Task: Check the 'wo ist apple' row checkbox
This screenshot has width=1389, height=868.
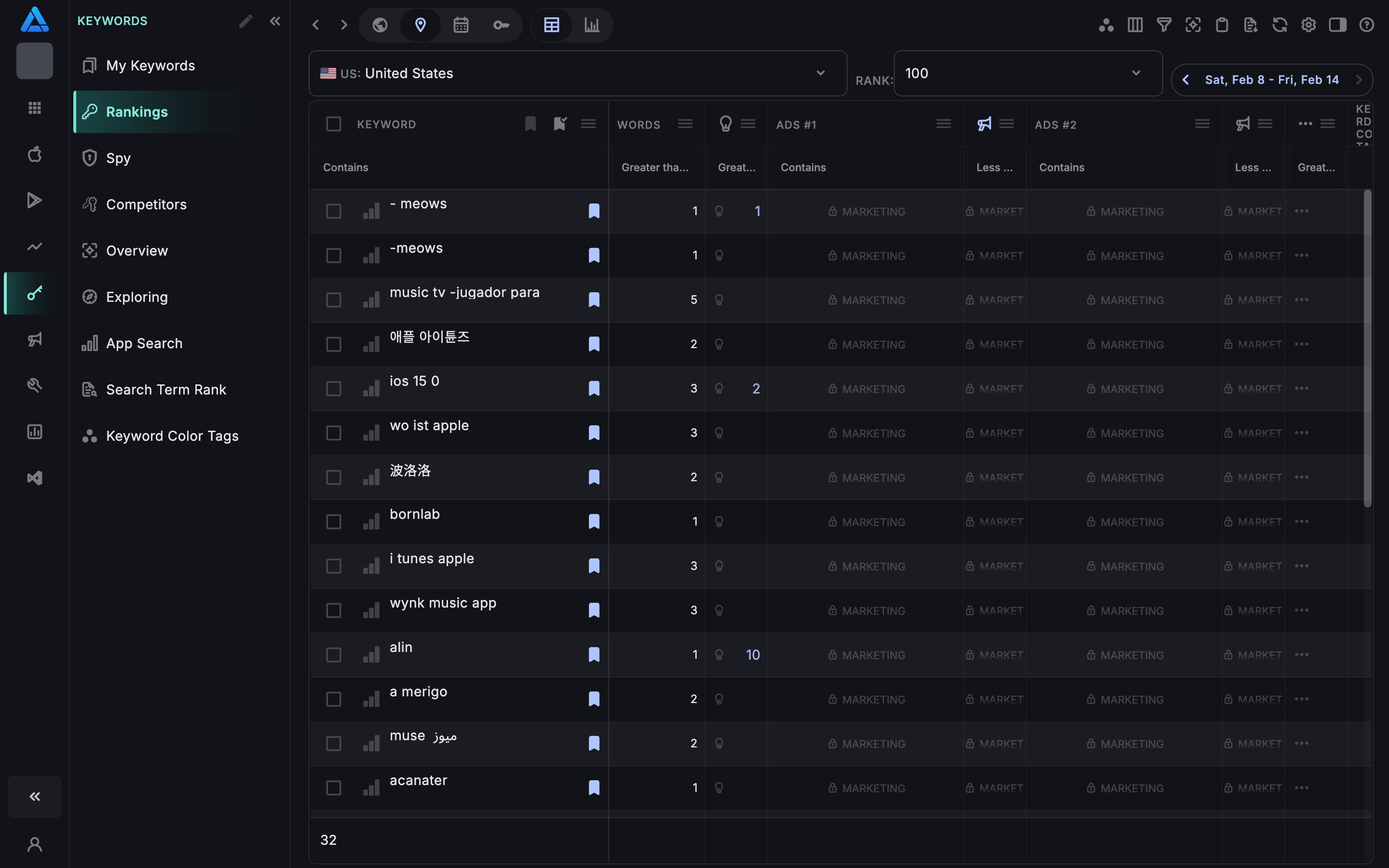Action: click(x=333, y=433)
